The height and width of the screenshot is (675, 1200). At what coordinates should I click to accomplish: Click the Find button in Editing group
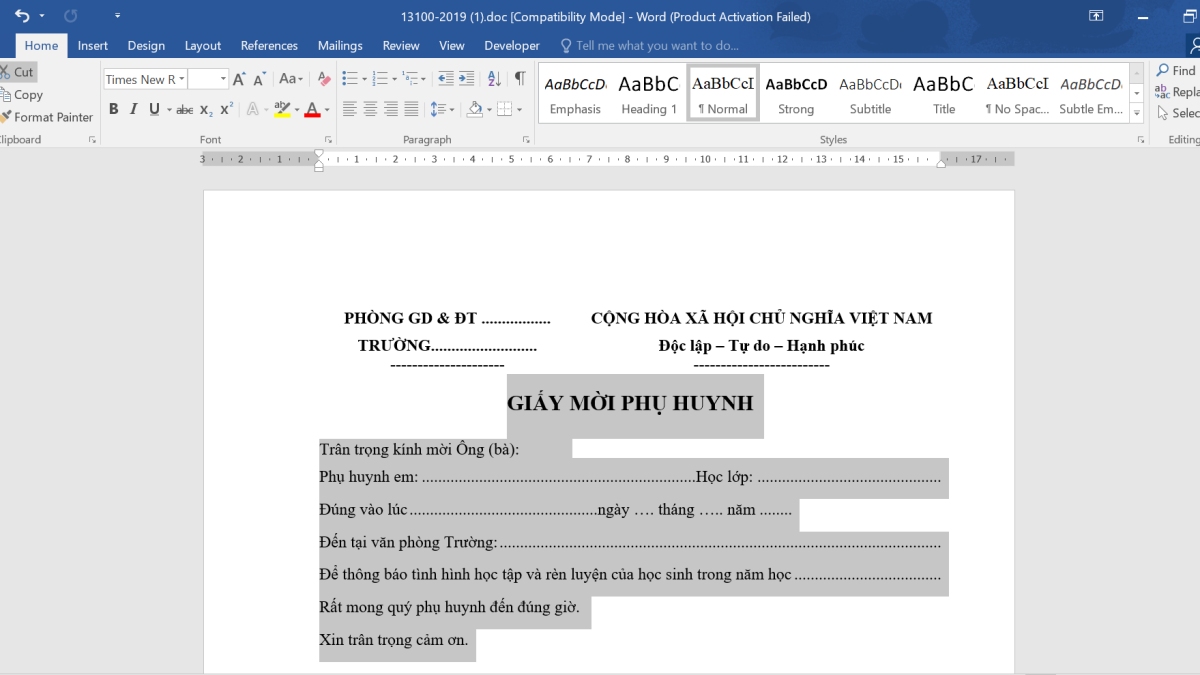[x=1180, y=70]
